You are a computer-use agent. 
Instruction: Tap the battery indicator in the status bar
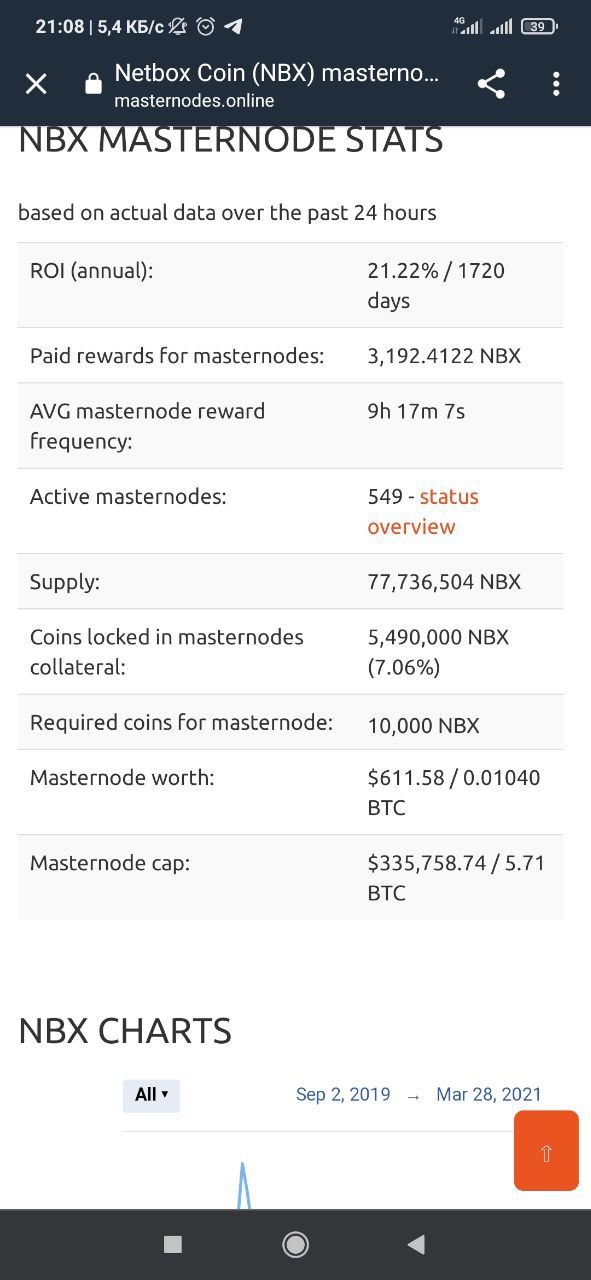540,27
